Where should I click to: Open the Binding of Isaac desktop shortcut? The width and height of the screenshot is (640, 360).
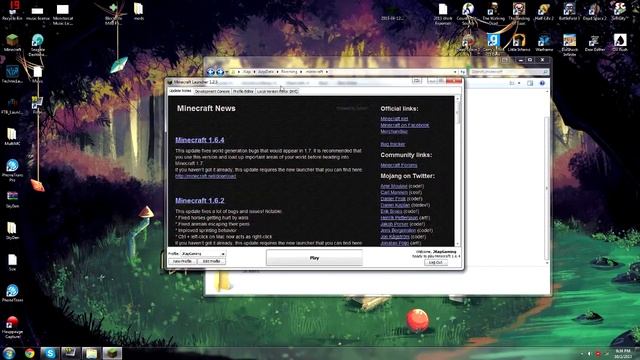519,13
